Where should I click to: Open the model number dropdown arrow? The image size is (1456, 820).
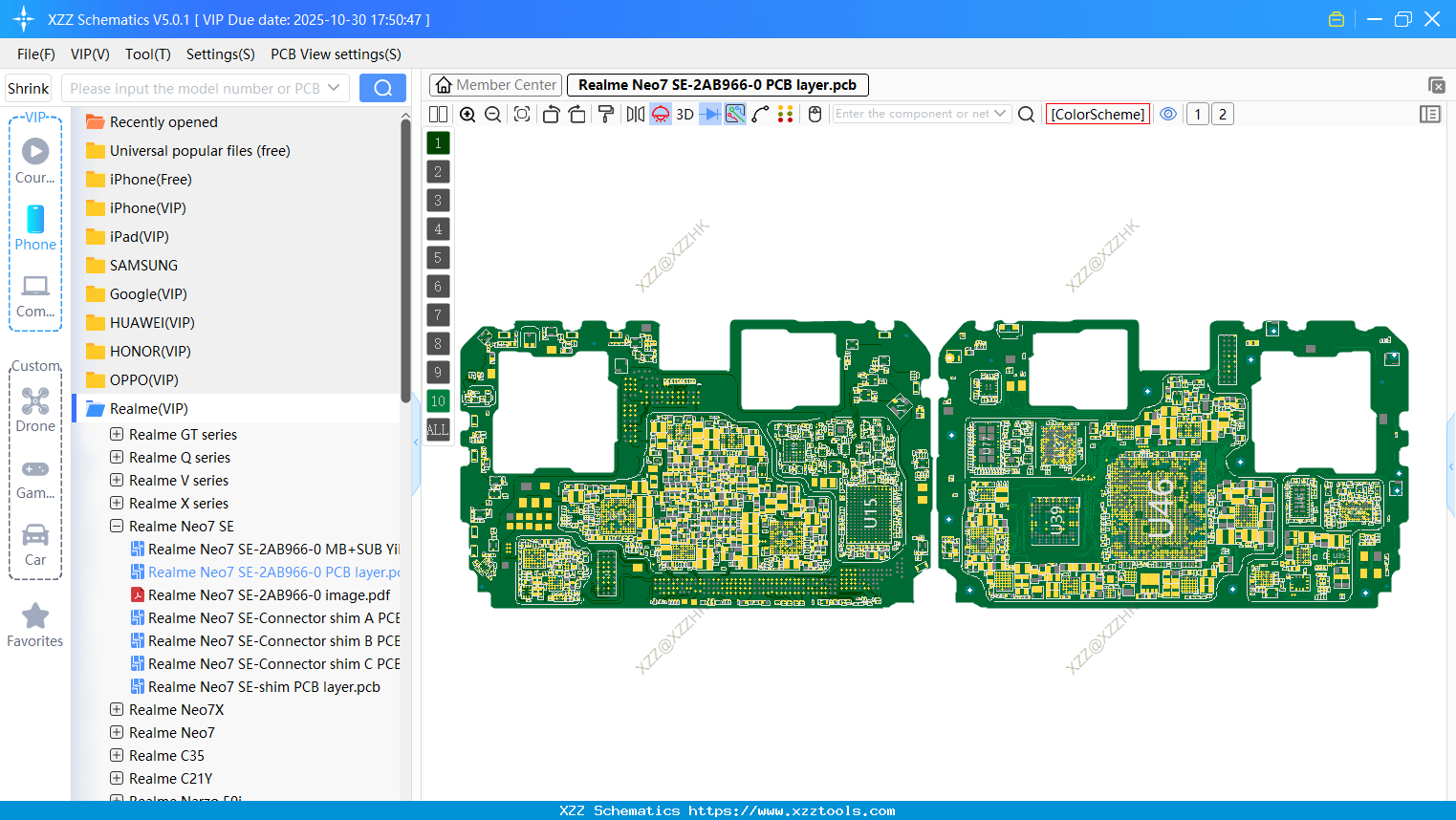334,88
